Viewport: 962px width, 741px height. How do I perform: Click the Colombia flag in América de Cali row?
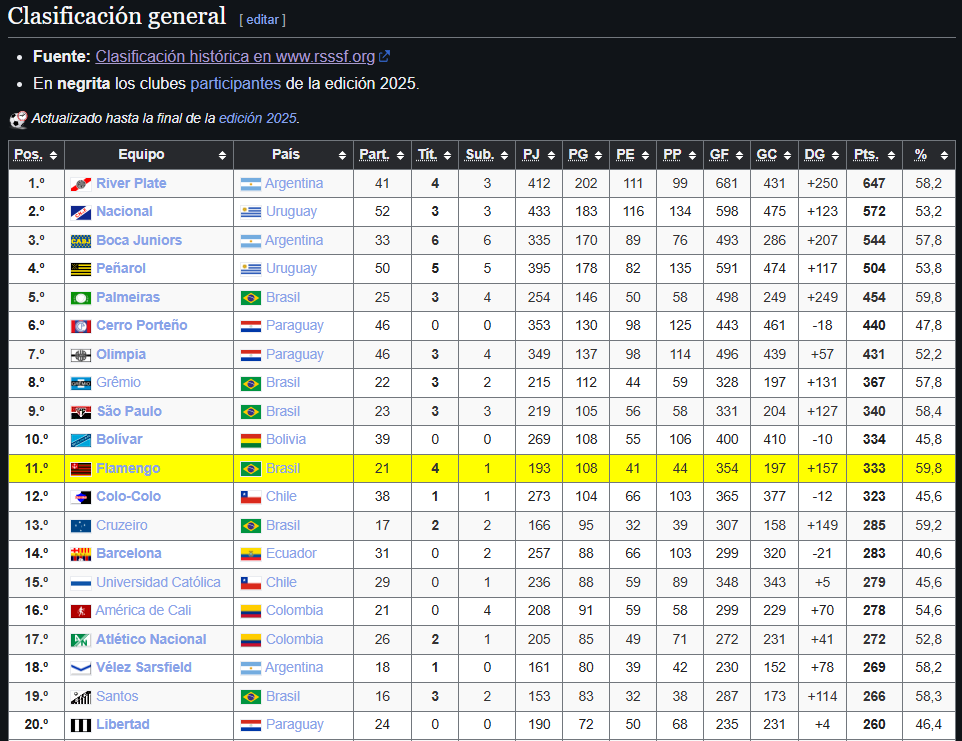click(x=250, y=612)
